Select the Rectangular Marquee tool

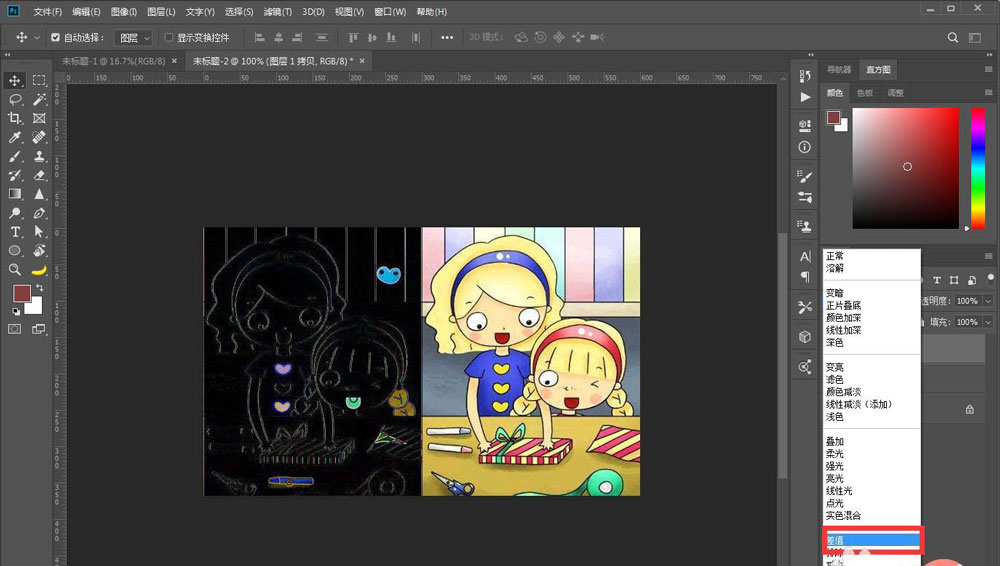pyautogui.click(x=40, y=80)
